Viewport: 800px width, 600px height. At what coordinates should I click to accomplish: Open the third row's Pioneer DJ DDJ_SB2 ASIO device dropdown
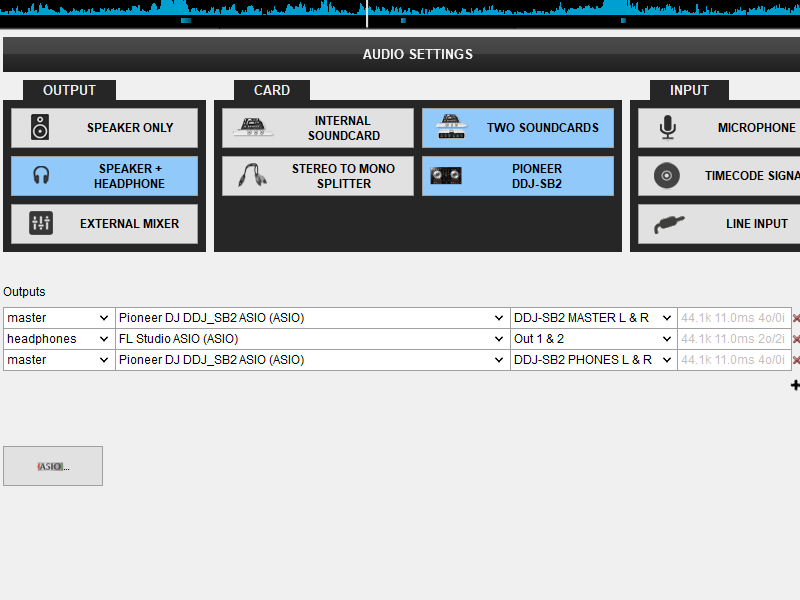(313, 360)
